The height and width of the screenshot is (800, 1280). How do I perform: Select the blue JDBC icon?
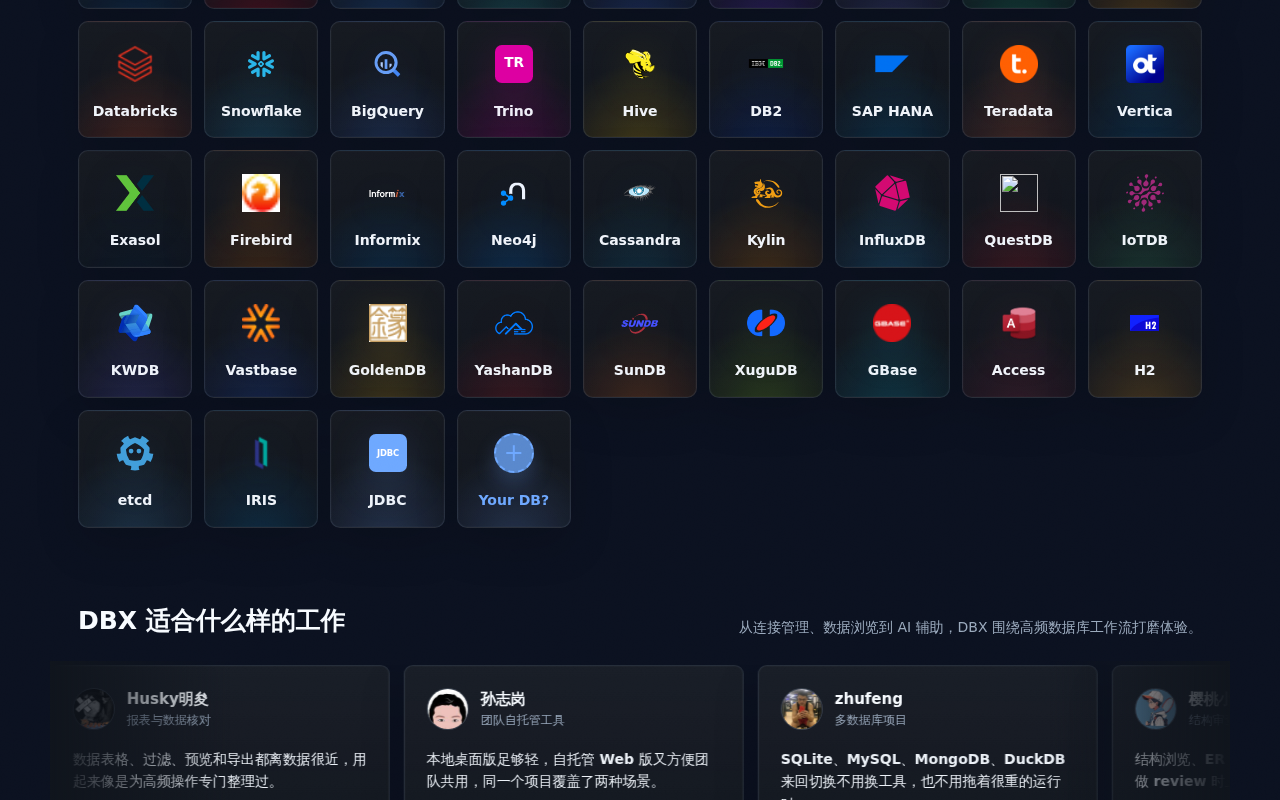[387, 453]
